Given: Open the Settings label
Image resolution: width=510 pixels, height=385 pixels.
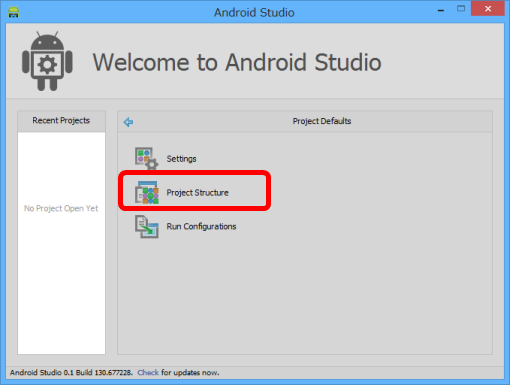Looking at the screenshot, I should pos(181,159).
